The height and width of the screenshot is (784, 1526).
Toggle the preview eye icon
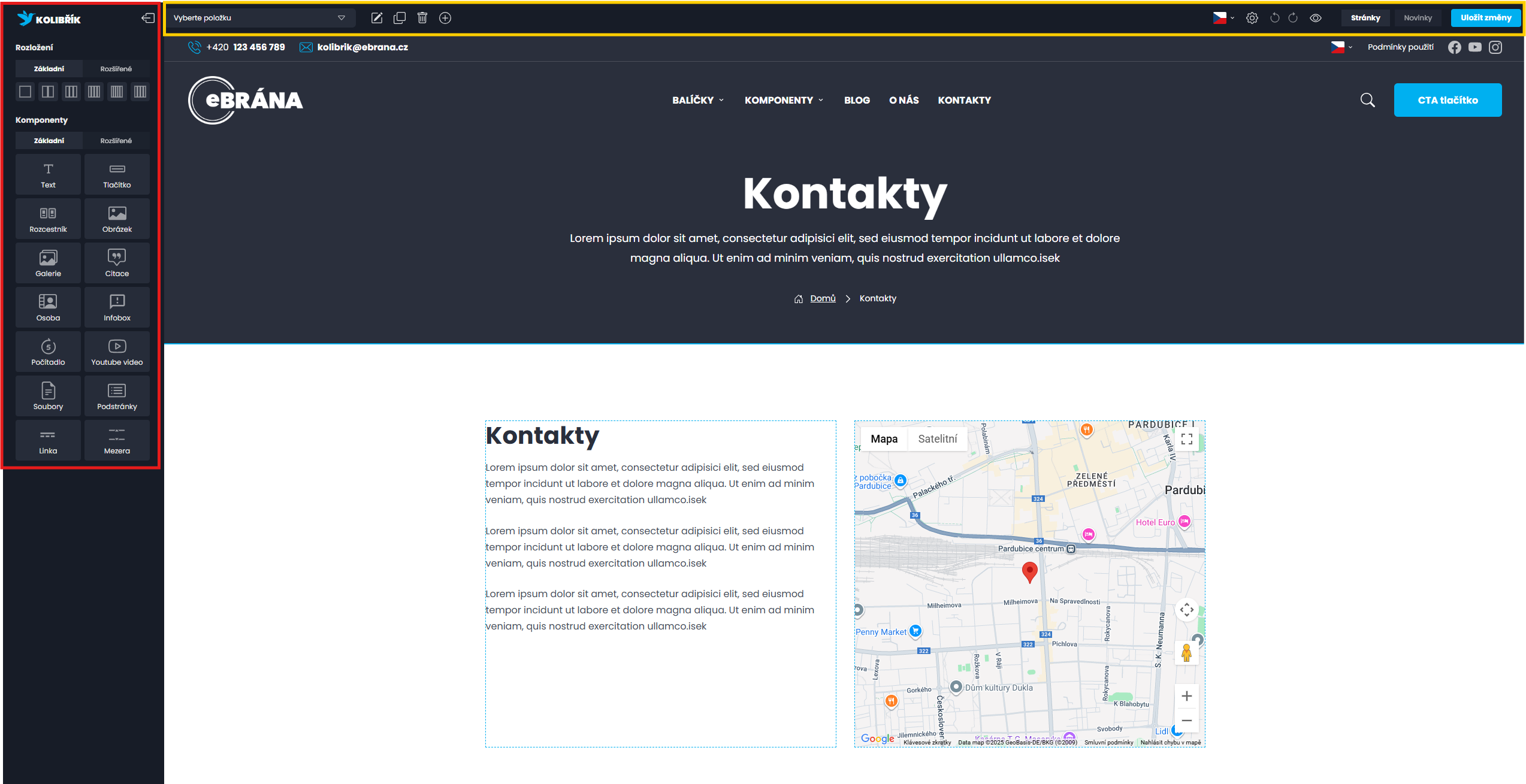coord(1316,17)
